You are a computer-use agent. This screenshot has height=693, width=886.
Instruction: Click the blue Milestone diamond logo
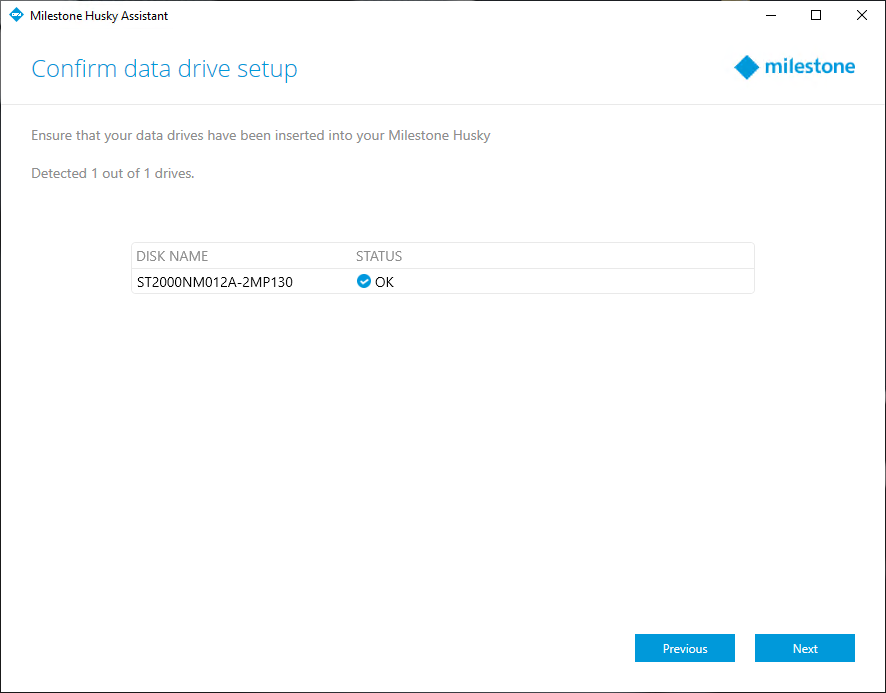[x=747, y=67]
